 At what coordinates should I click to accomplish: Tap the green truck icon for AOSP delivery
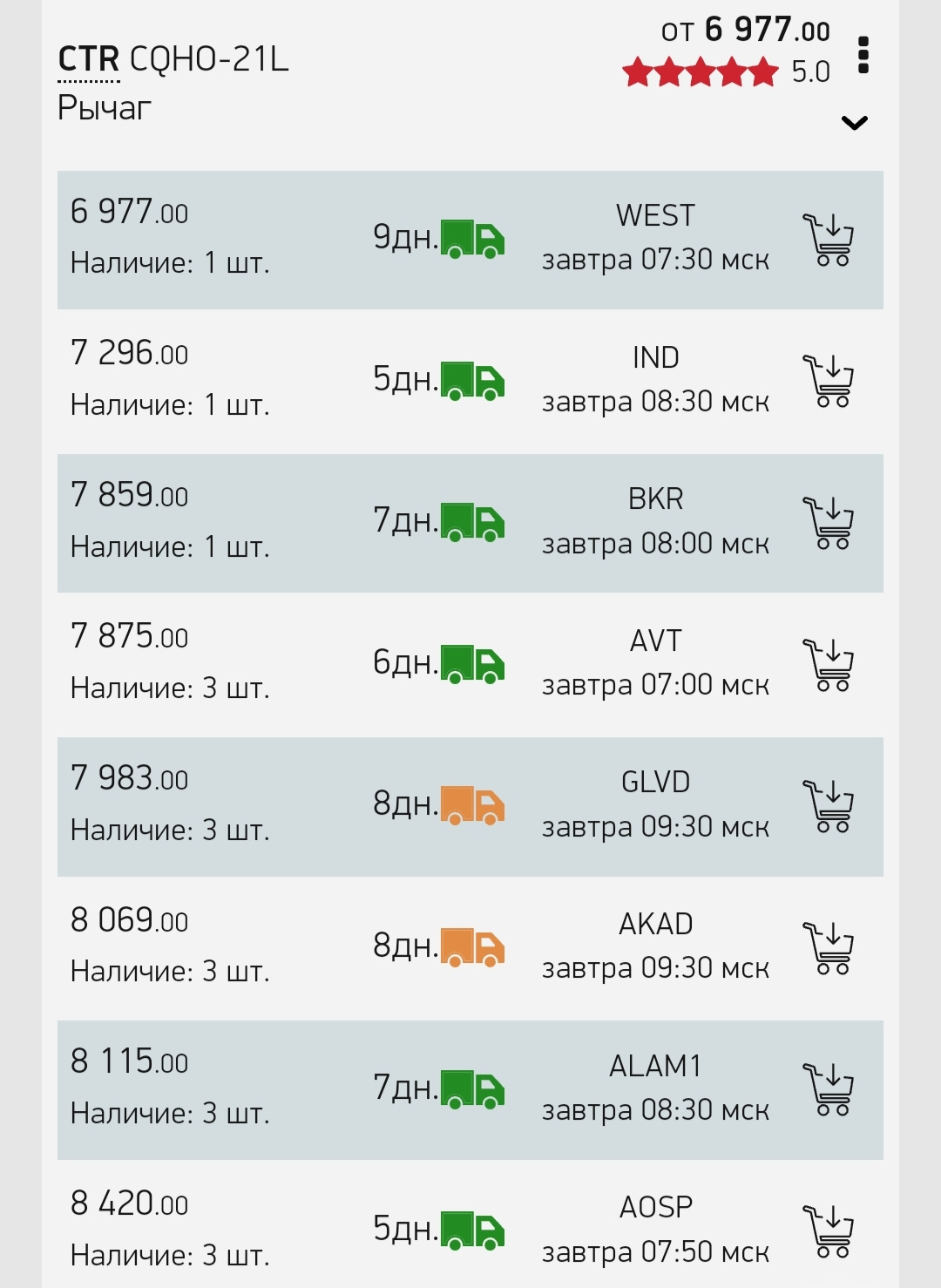click(472, 1230)
